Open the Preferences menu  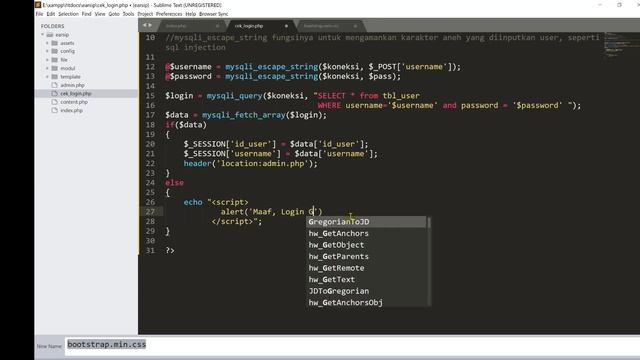(x=169, y=14)
